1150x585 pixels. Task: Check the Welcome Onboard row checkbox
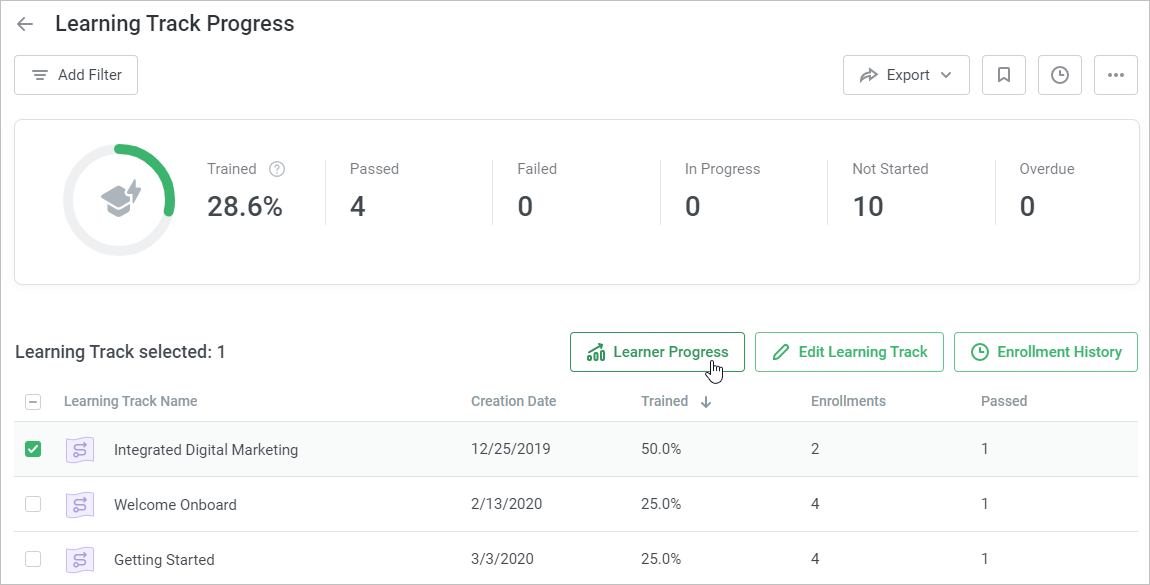(33, 505)
